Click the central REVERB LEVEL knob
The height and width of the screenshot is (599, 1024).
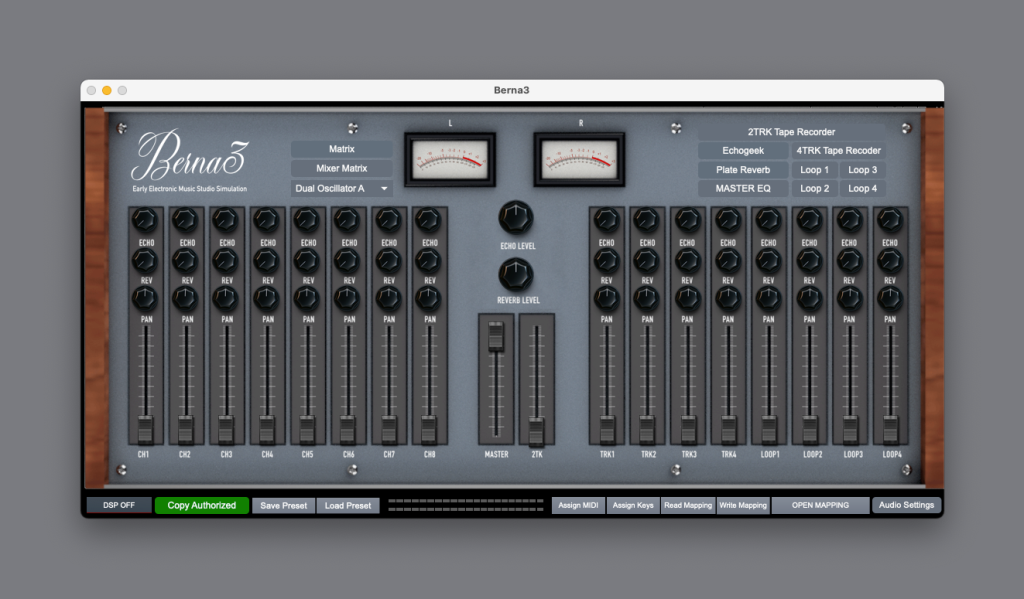pyautogui.click(x=515, y=274)
